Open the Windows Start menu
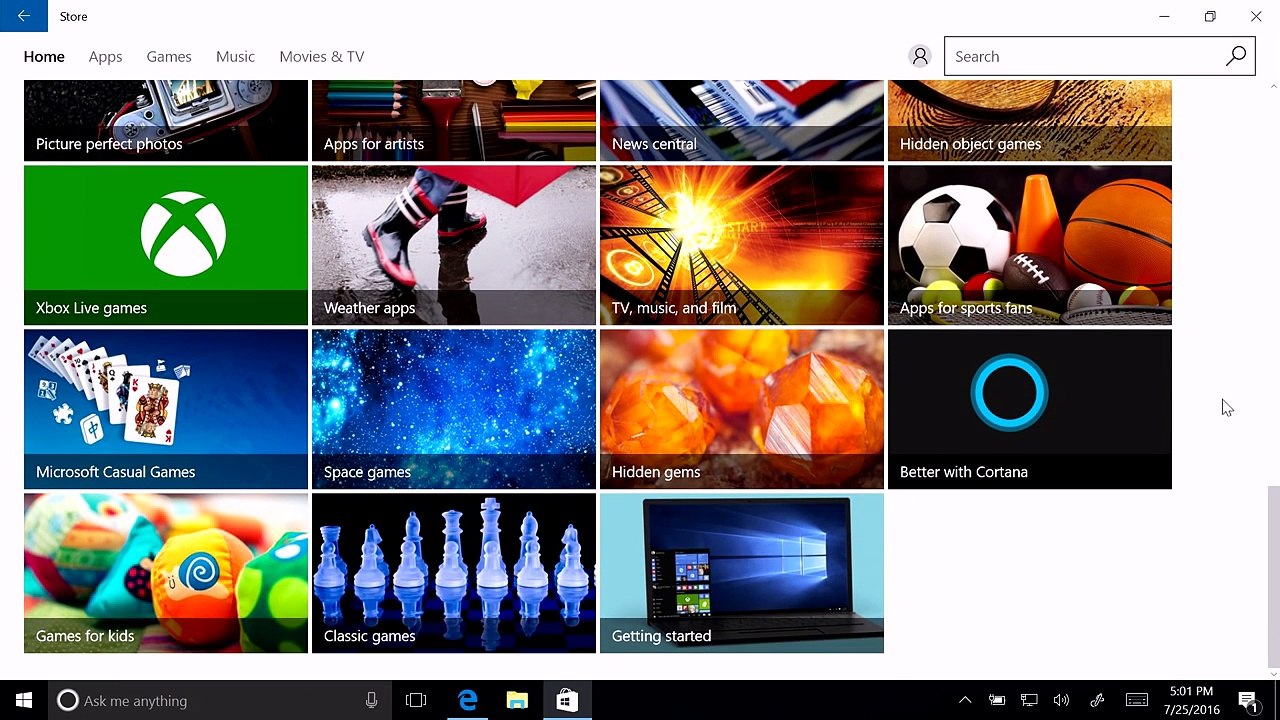This screenshot has width=1280, height=720. click(24, 700)
